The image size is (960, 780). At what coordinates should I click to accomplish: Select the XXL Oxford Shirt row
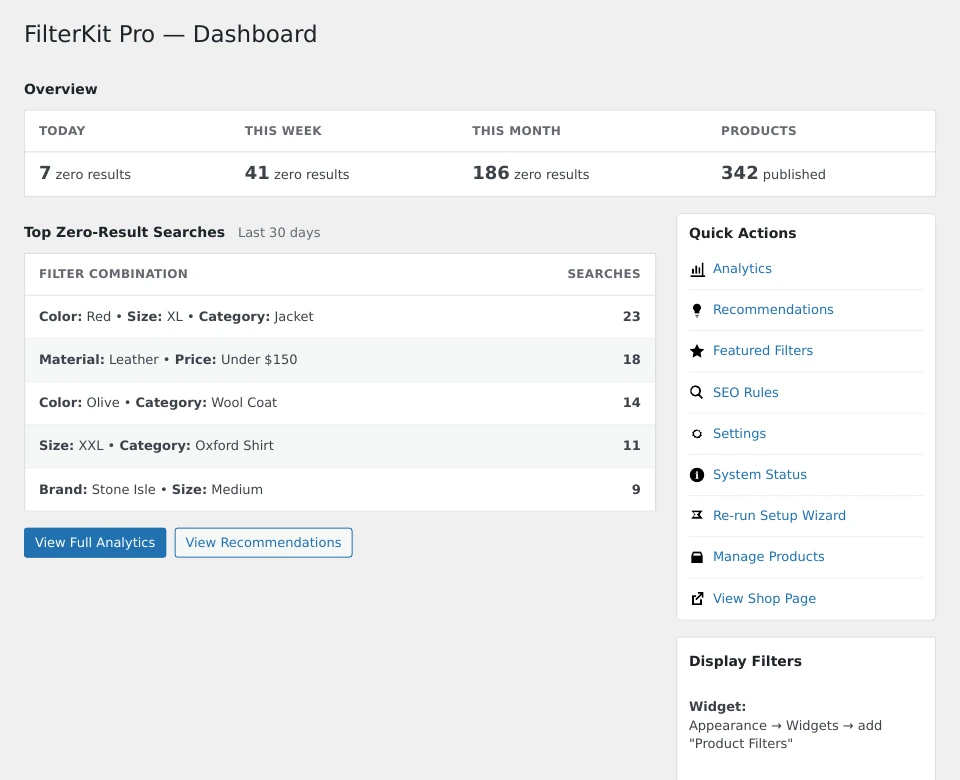[x=340, y=446]
